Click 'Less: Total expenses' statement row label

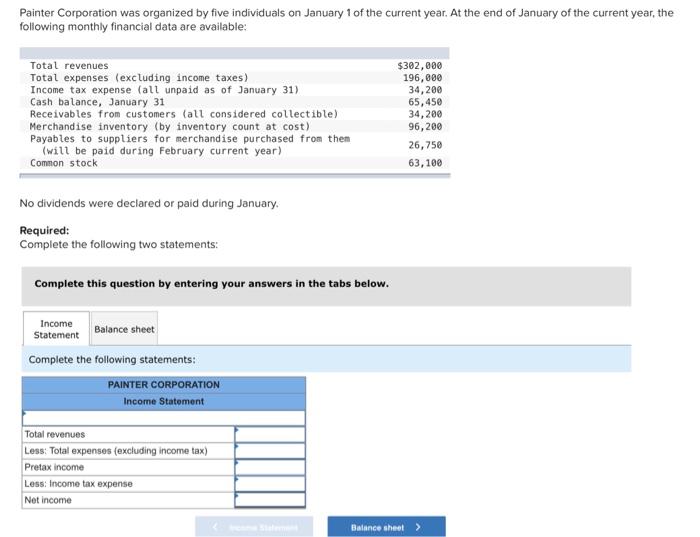pyautogui.click(x=116, y=451)
